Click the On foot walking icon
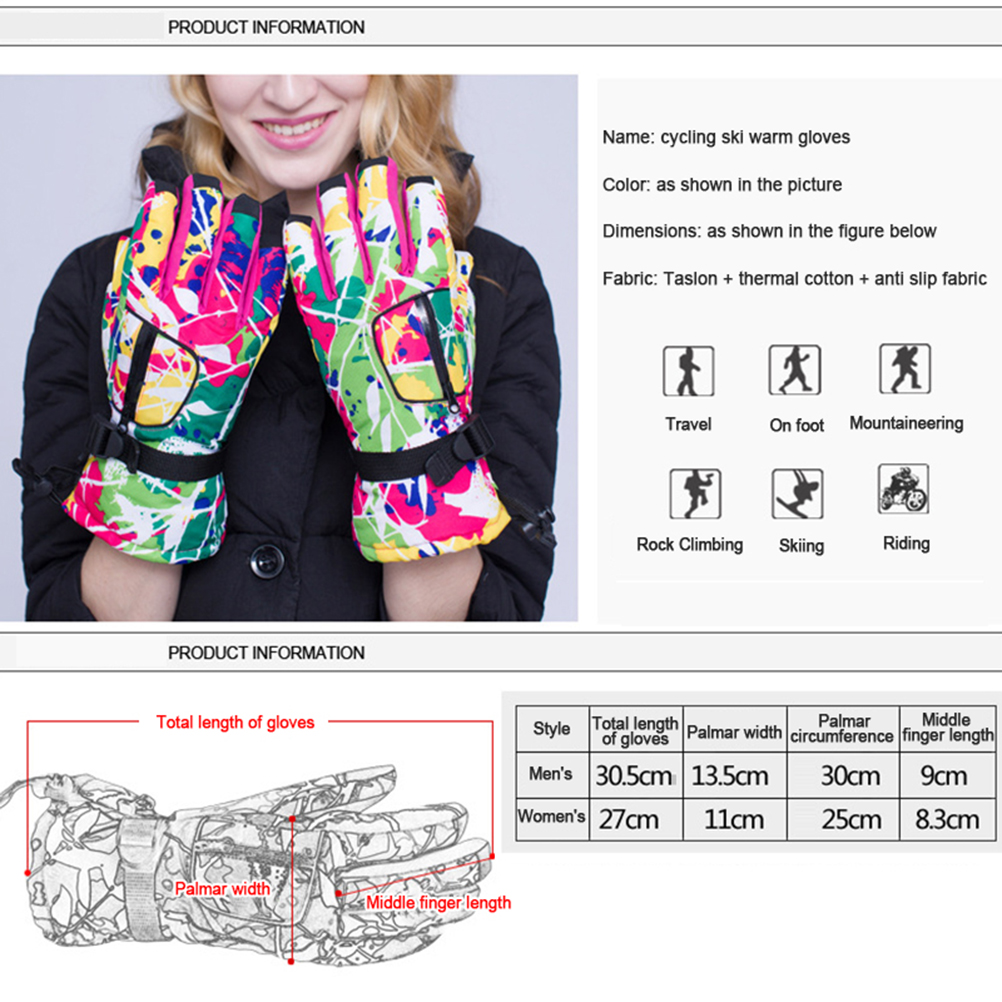Image resolution: width=1002 pixels, height=1002 pixels. (795, 371)
